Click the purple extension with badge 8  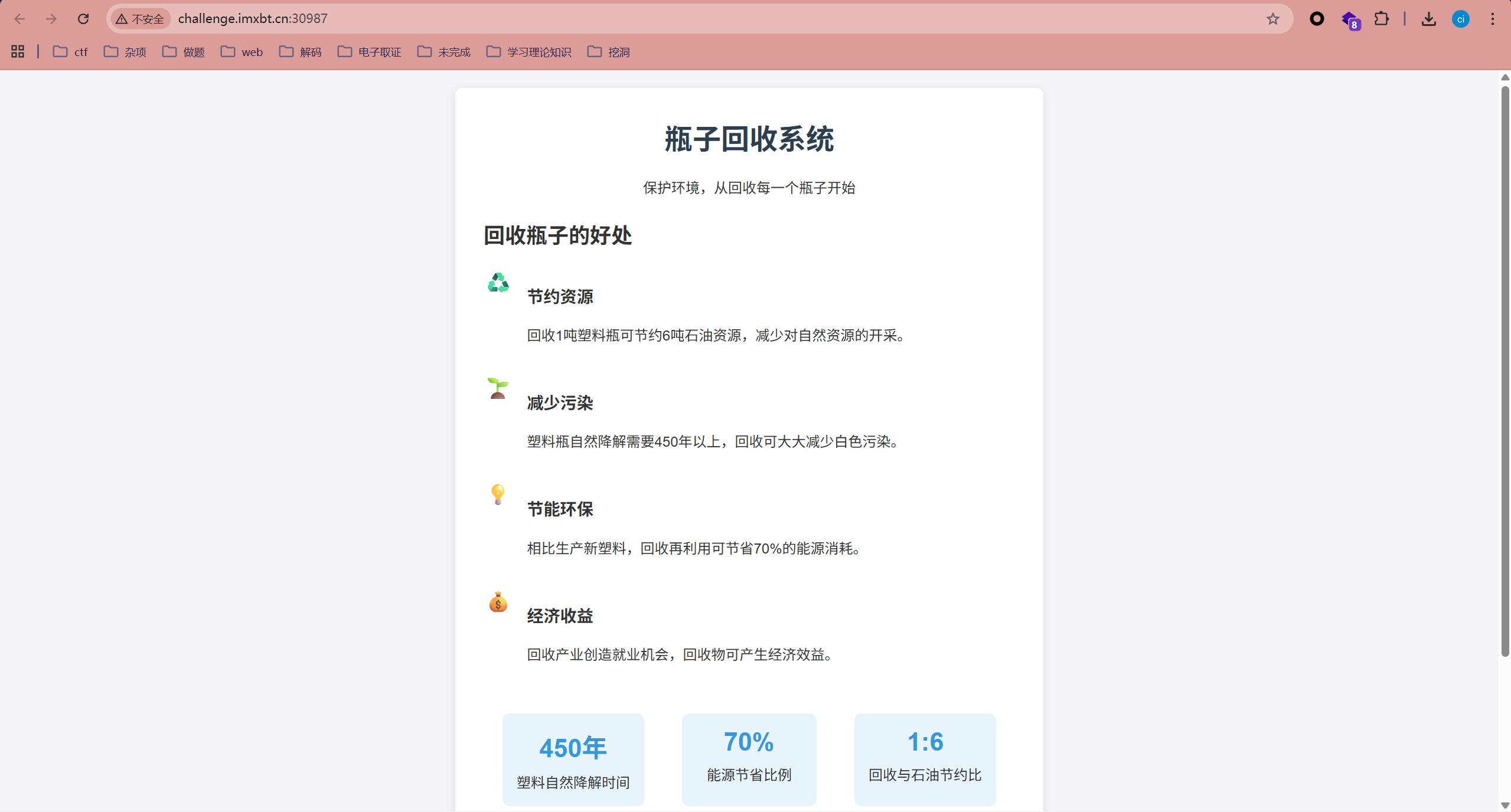[x=1350, y=20]
